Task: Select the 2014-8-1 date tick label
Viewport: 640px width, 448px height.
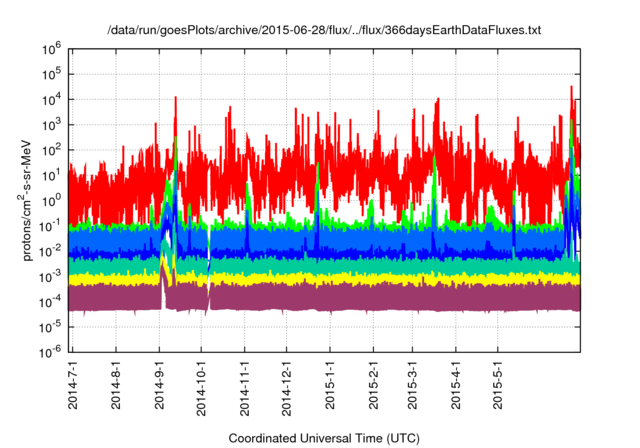Action: click(x=116, y=385)
